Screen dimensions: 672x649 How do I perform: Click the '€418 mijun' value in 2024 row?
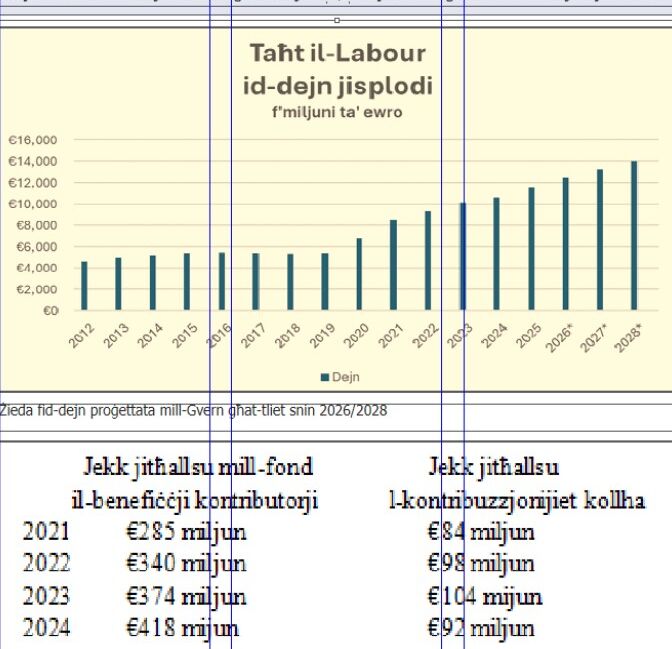pos(182,628)
